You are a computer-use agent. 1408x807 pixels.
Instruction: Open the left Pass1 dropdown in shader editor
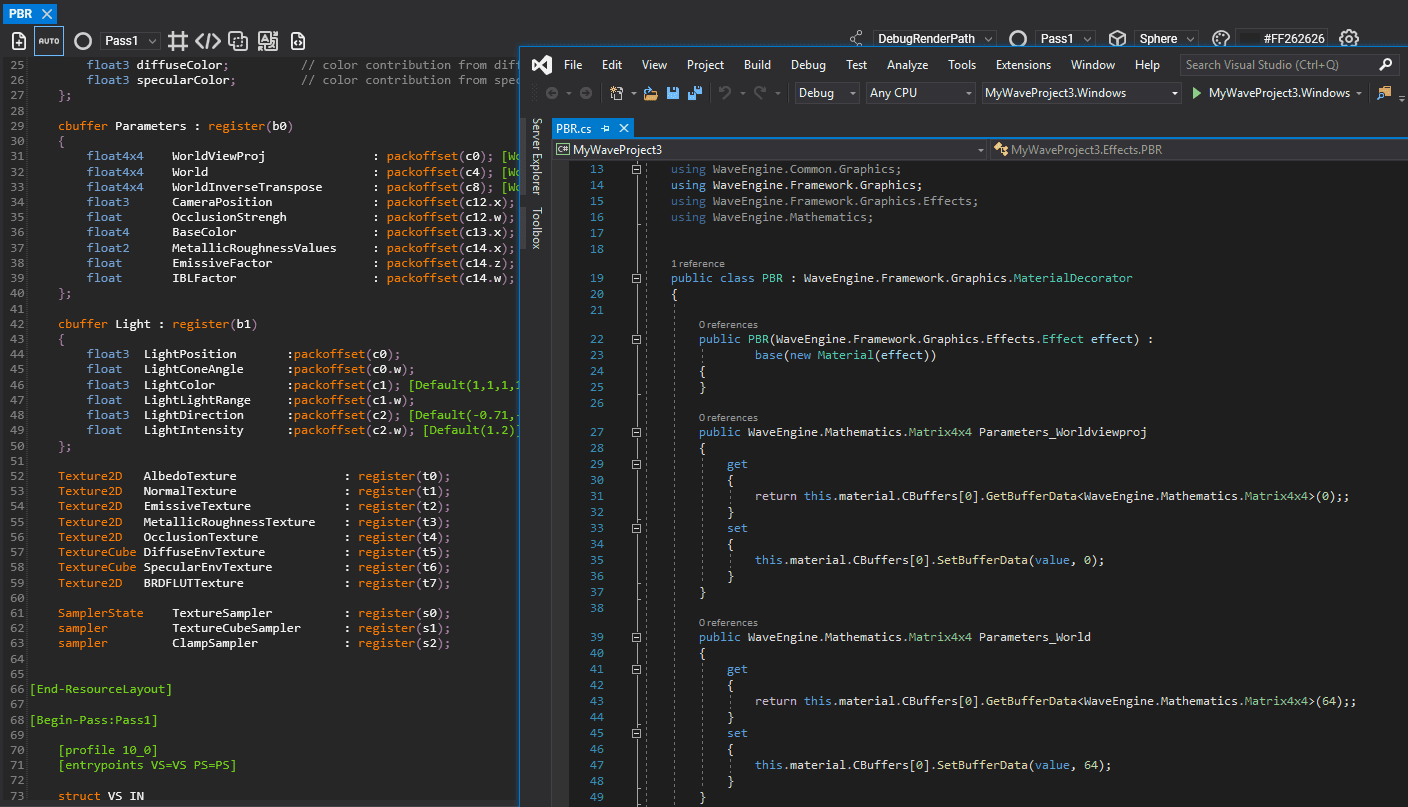coord(131,41)
